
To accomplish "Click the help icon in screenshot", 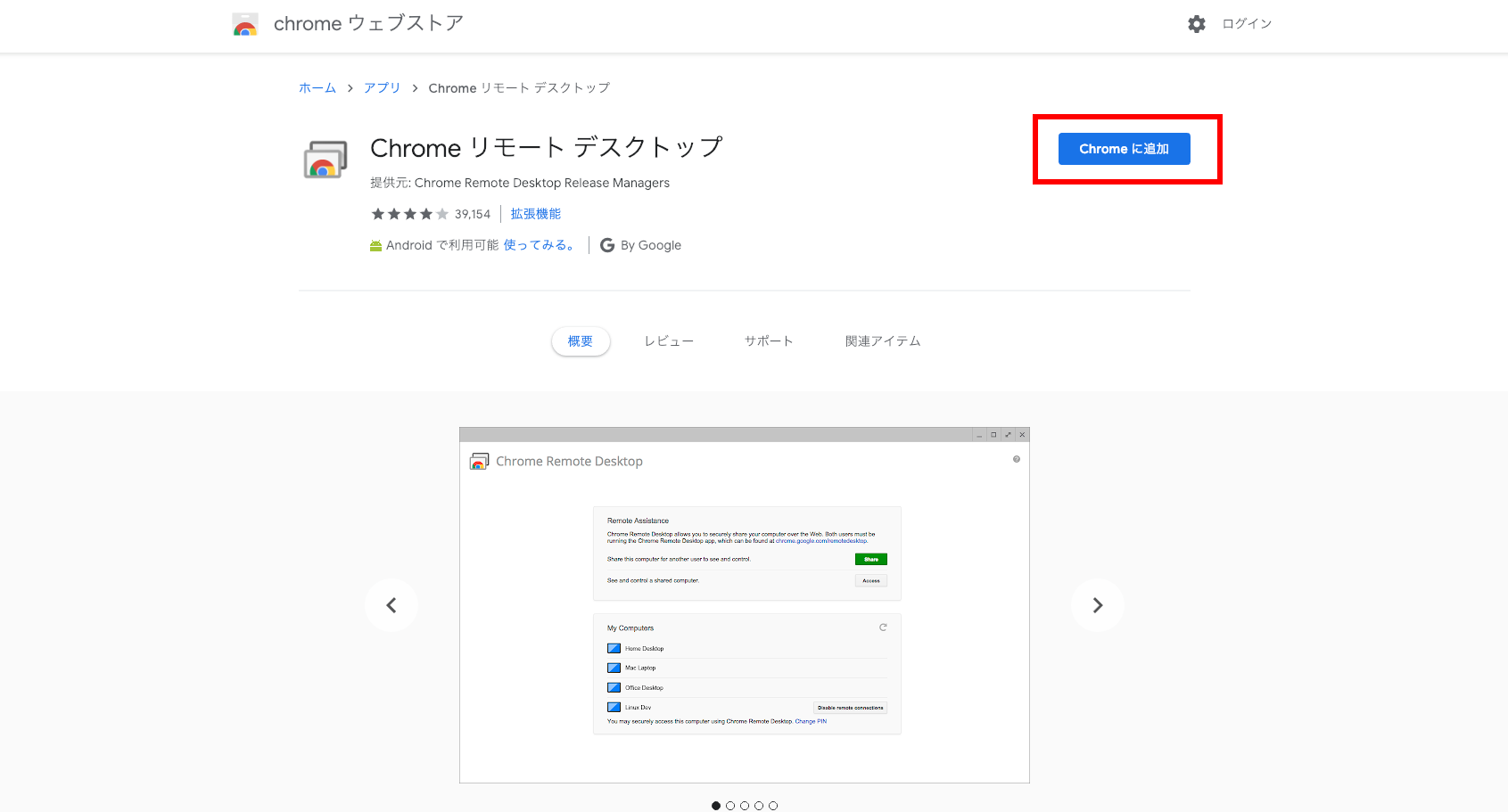I will [1017, 459].
